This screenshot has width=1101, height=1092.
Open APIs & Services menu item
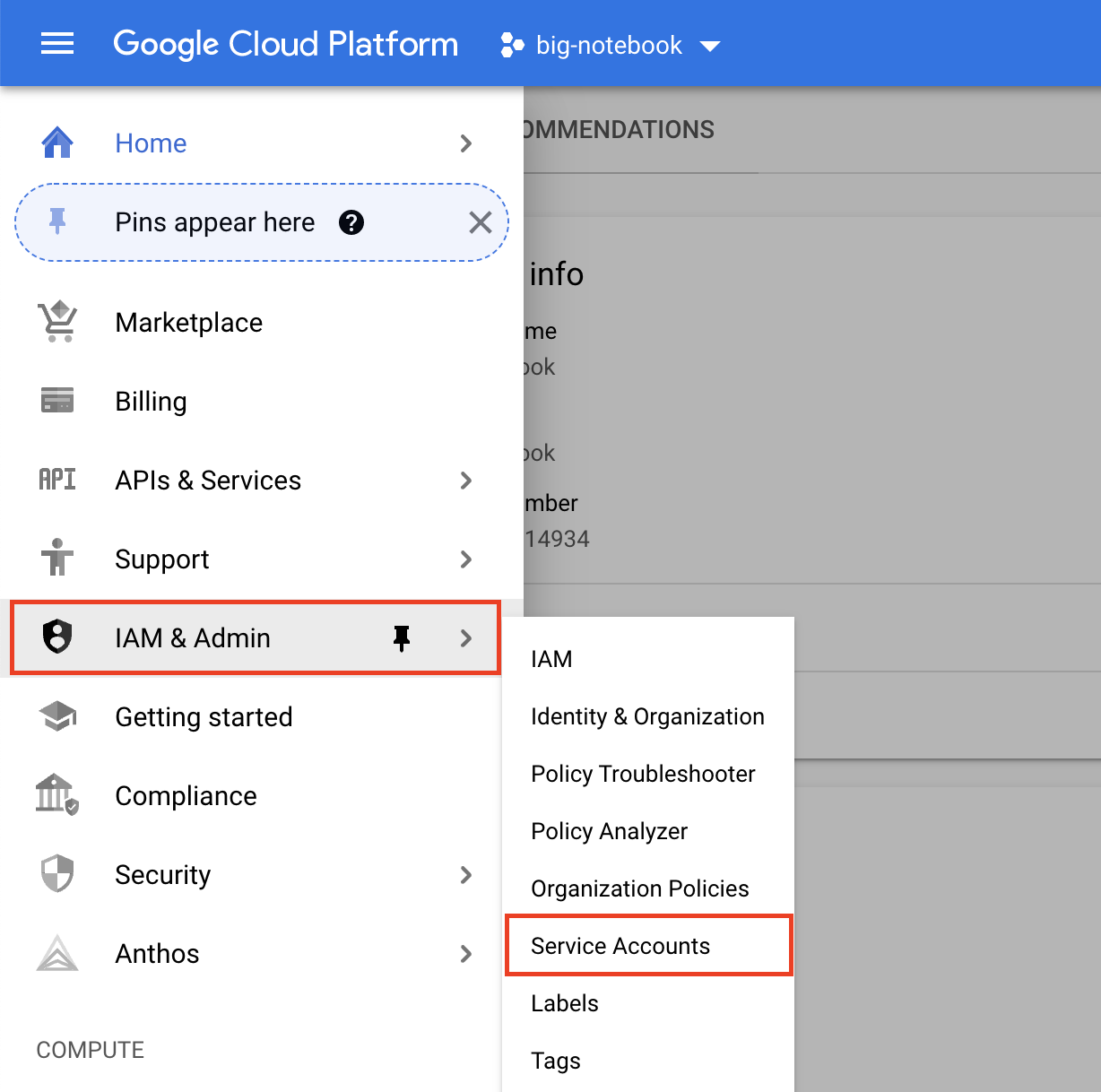click(208, 481)
